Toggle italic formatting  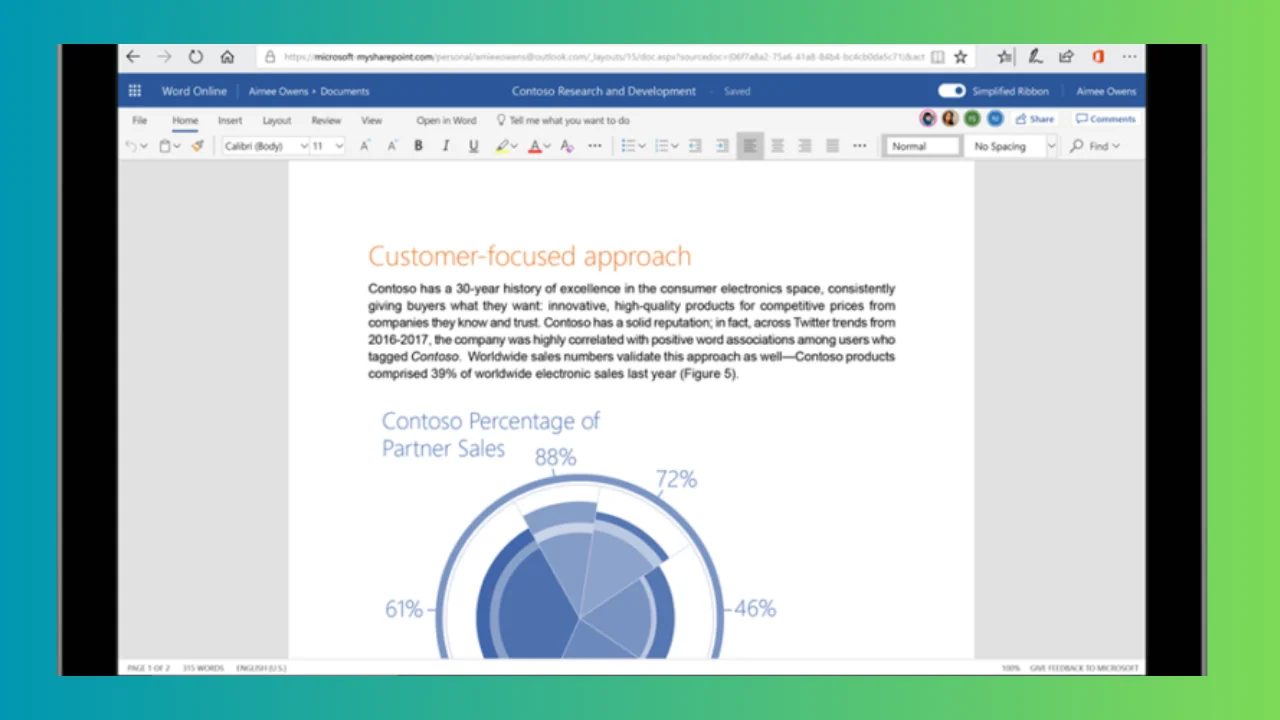446,146
